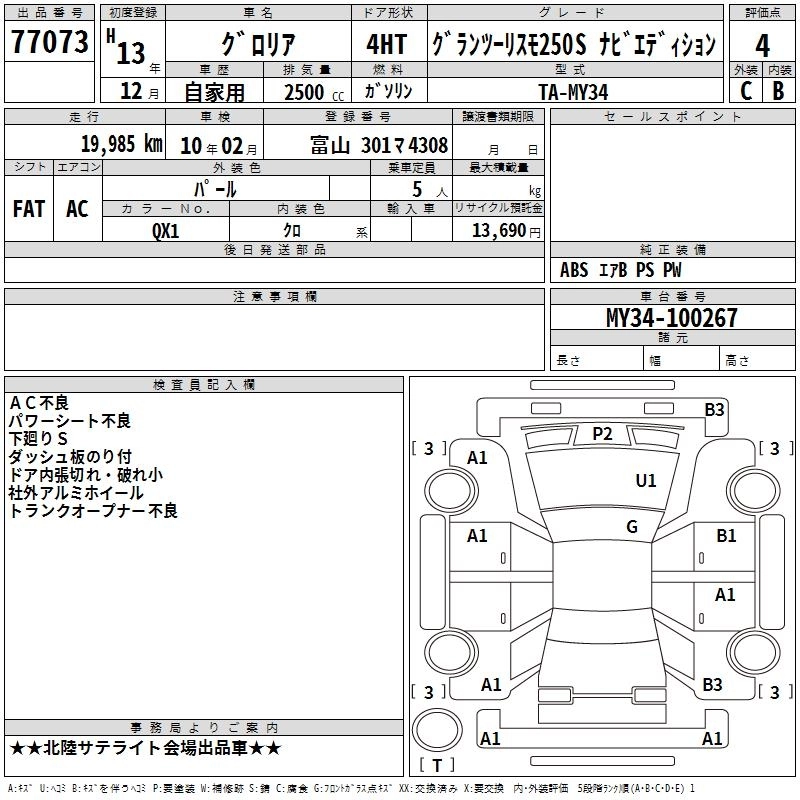Click the note トランクオープナー不良
This screenshot has width=800, height=800.
pyautogui.click(x=93, y=511)
